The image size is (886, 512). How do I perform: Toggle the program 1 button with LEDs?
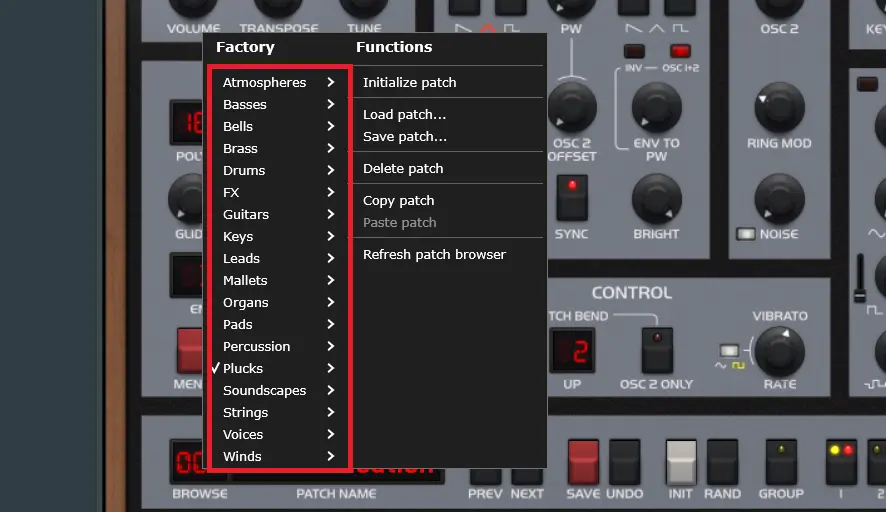[841, 462]
